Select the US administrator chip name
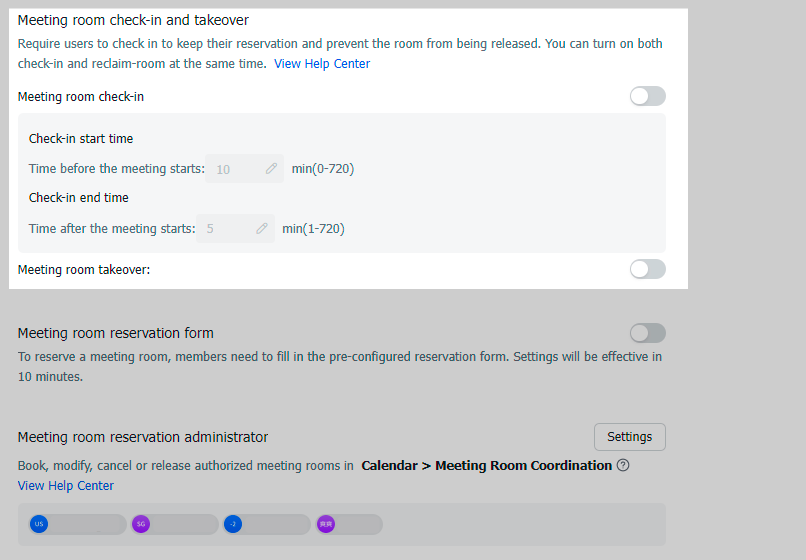This screenshot has height=560, width=806. tap(86, 524)
